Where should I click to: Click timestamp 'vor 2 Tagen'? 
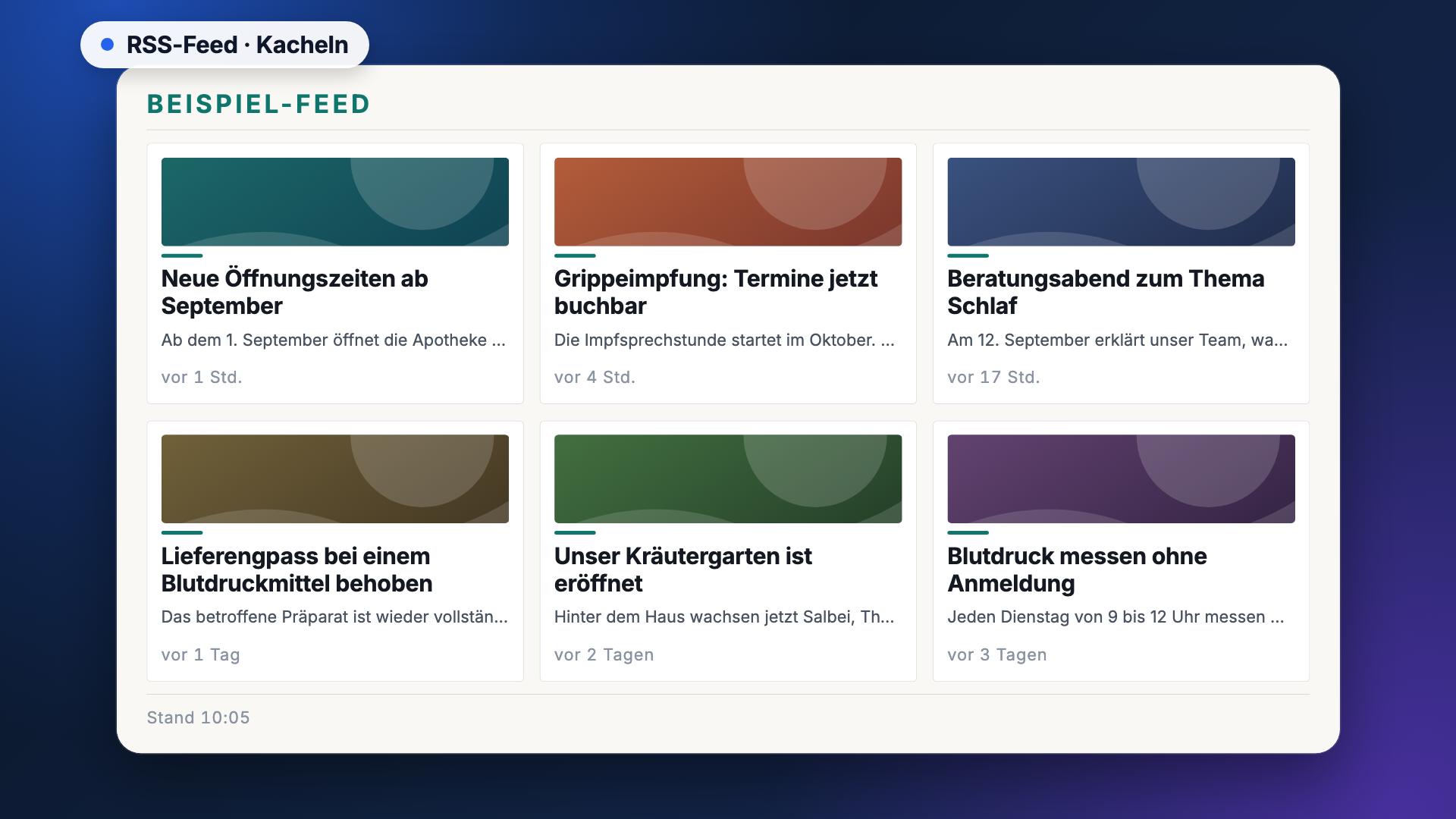coord(604,654)
